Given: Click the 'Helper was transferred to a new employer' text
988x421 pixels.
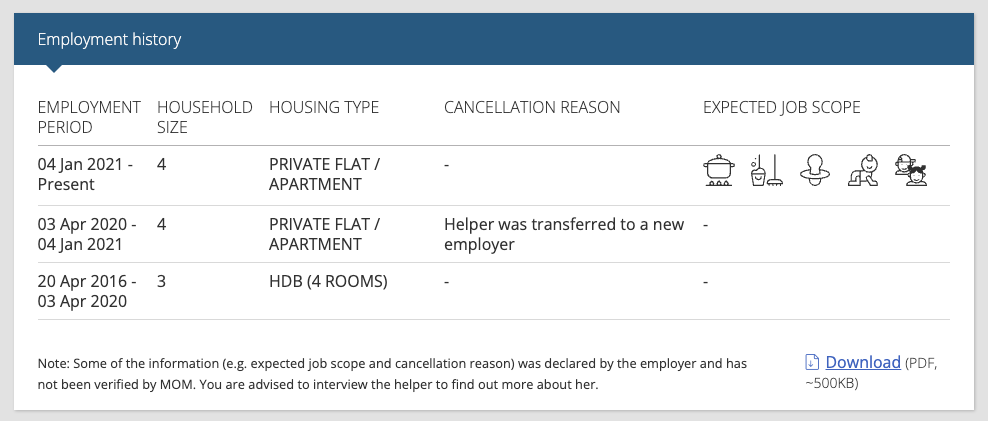Looking at the screenshot, I should pos(564,234).
